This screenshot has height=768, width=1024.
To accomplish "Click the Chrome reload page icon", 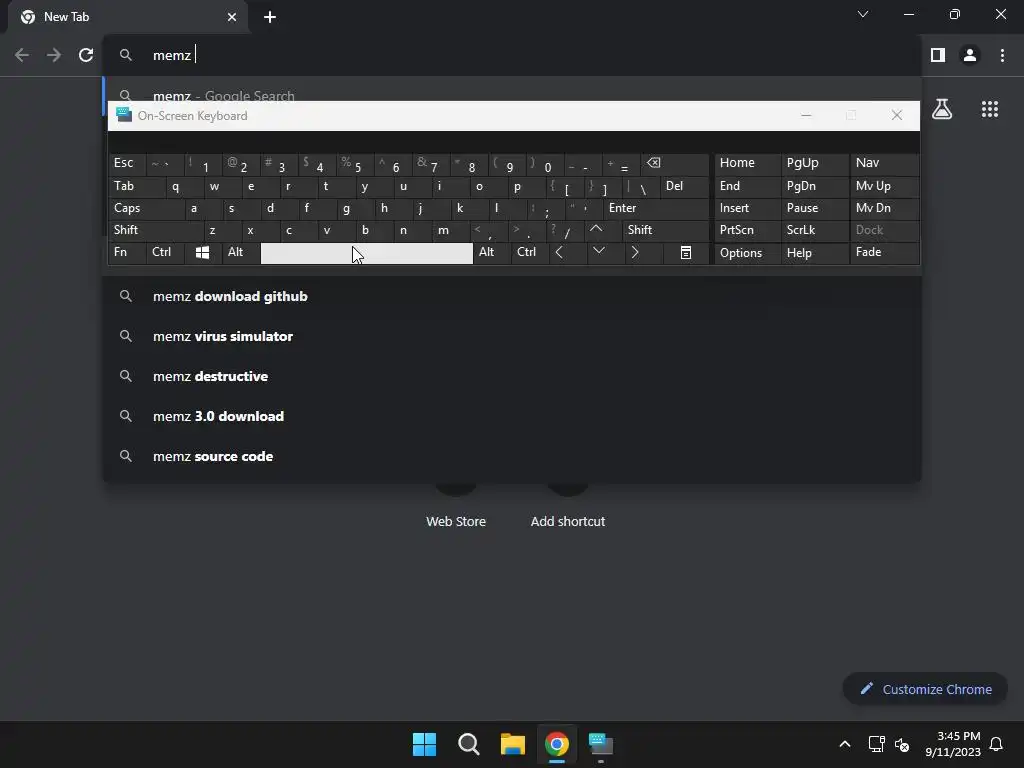I will pyautogui.click(x=86, y=55).
